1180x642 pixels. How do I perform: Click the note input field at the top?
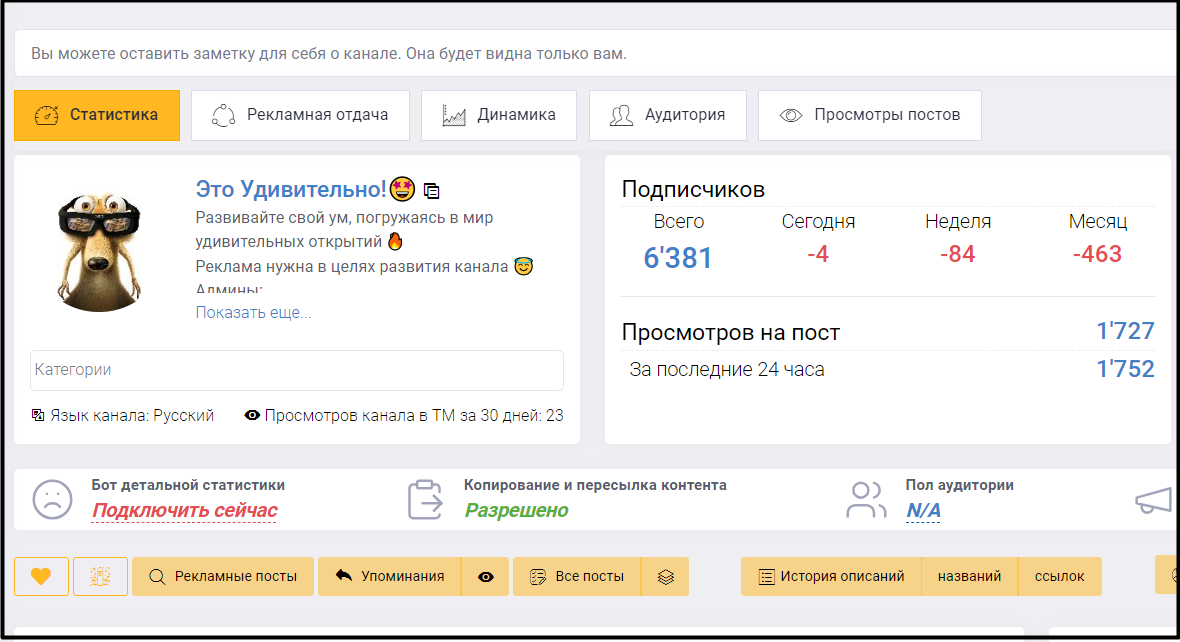click(x=590, y=52)
